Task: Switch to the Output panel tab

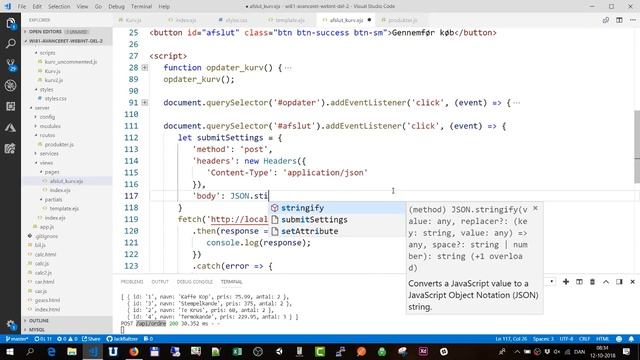Action: click(x=160, y=282)
